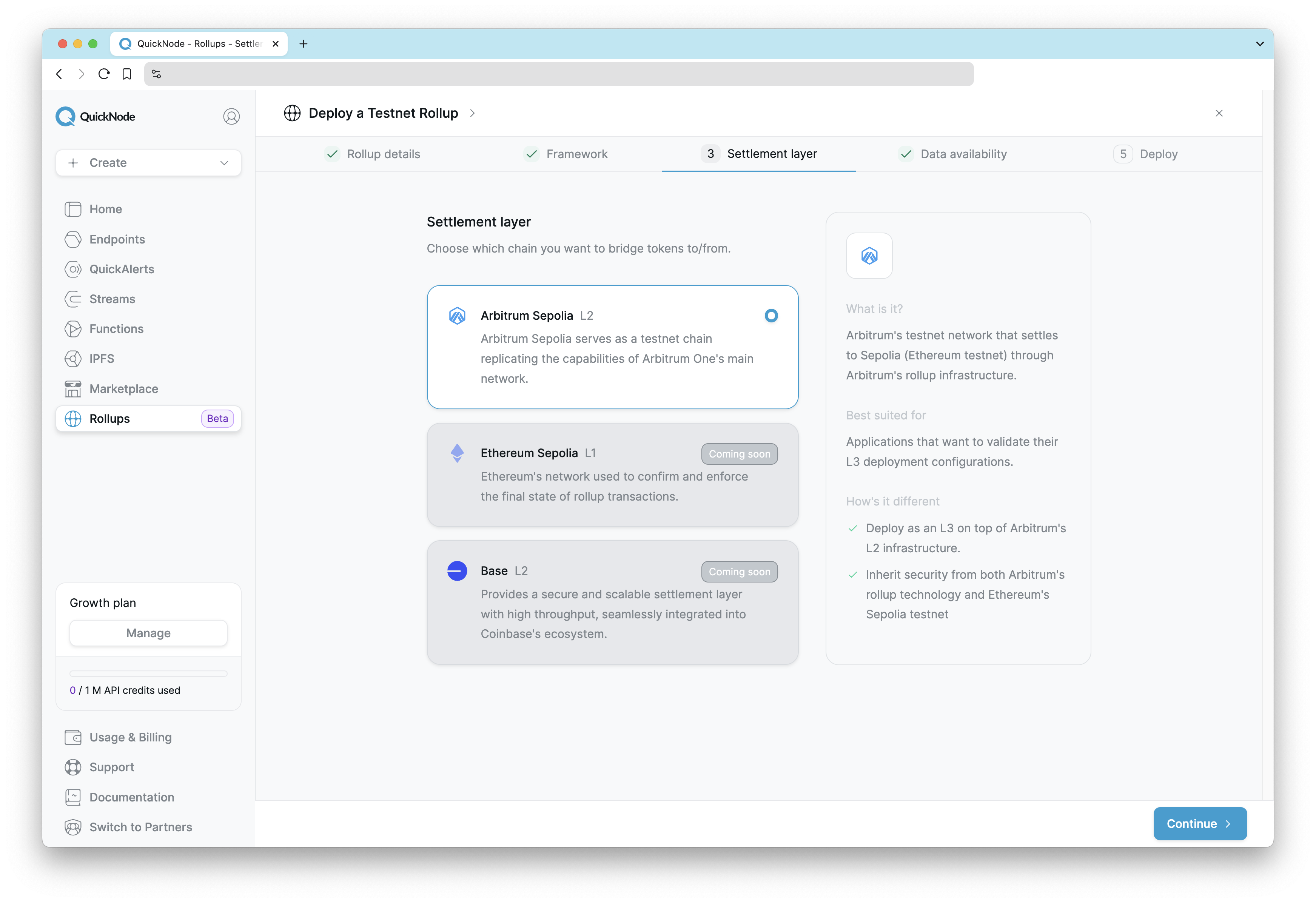
Task: Open Marketplace from sidebar
Action: (123, 389)
